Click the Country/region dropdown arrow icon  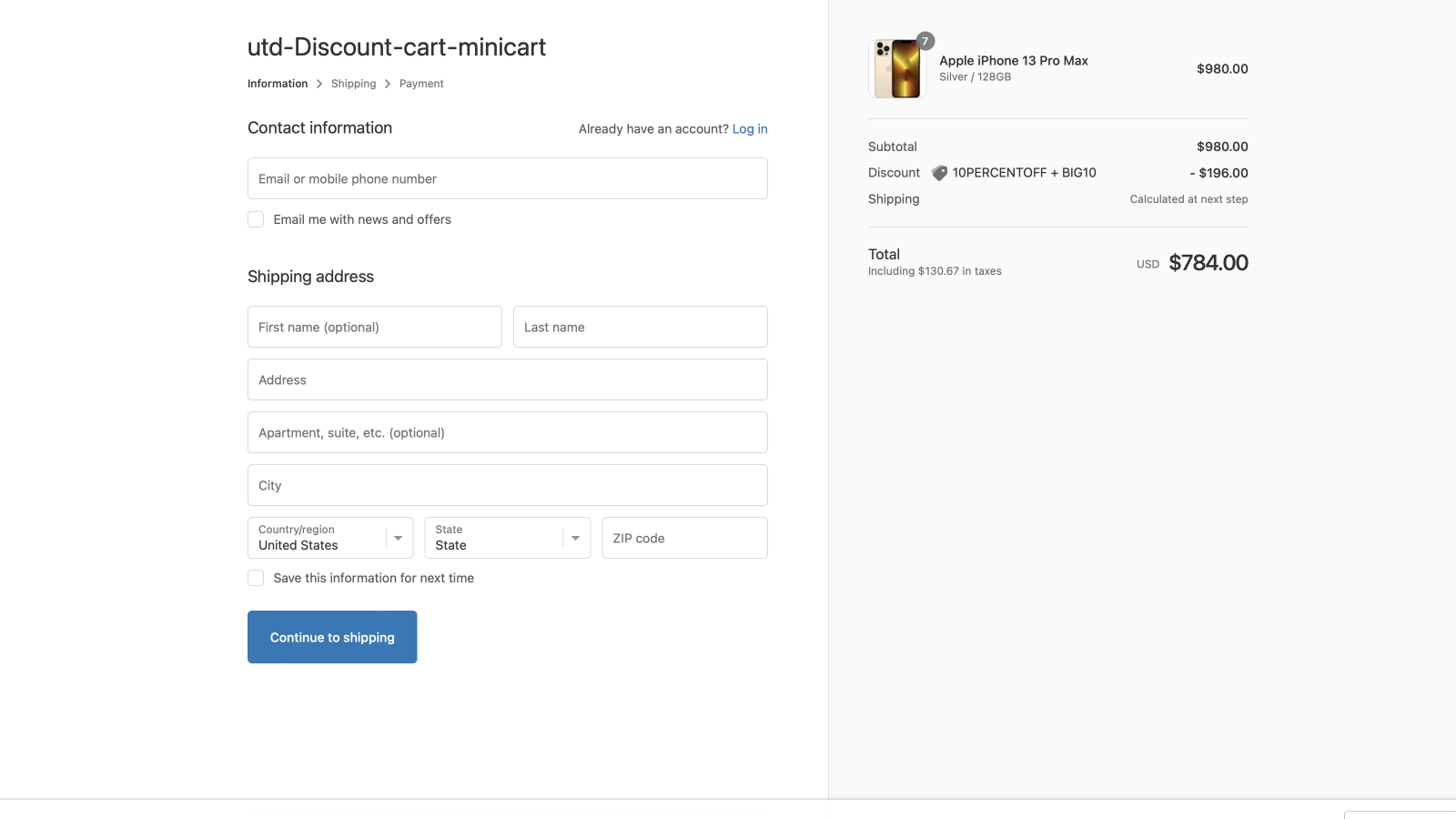tap(398, 538)
